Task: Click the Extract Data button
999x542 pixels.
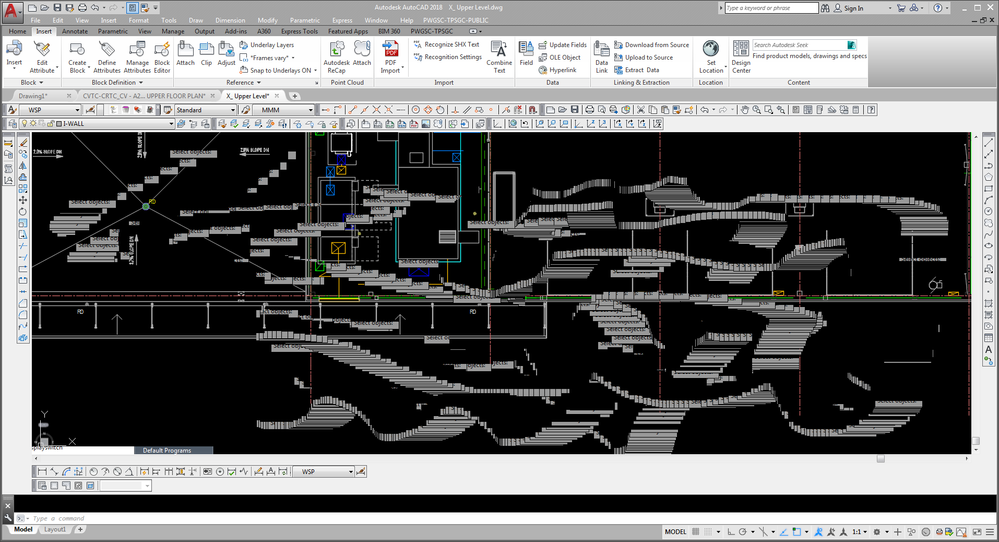Action: tap(636, 70)
